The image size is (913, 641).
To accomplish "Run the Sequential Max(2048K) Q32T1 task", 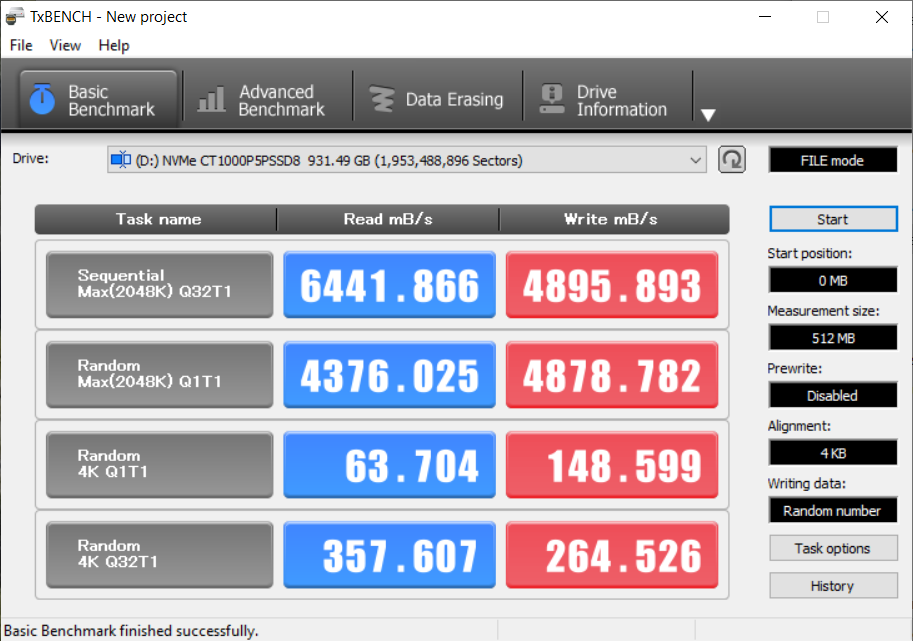I will click(159, 285).
